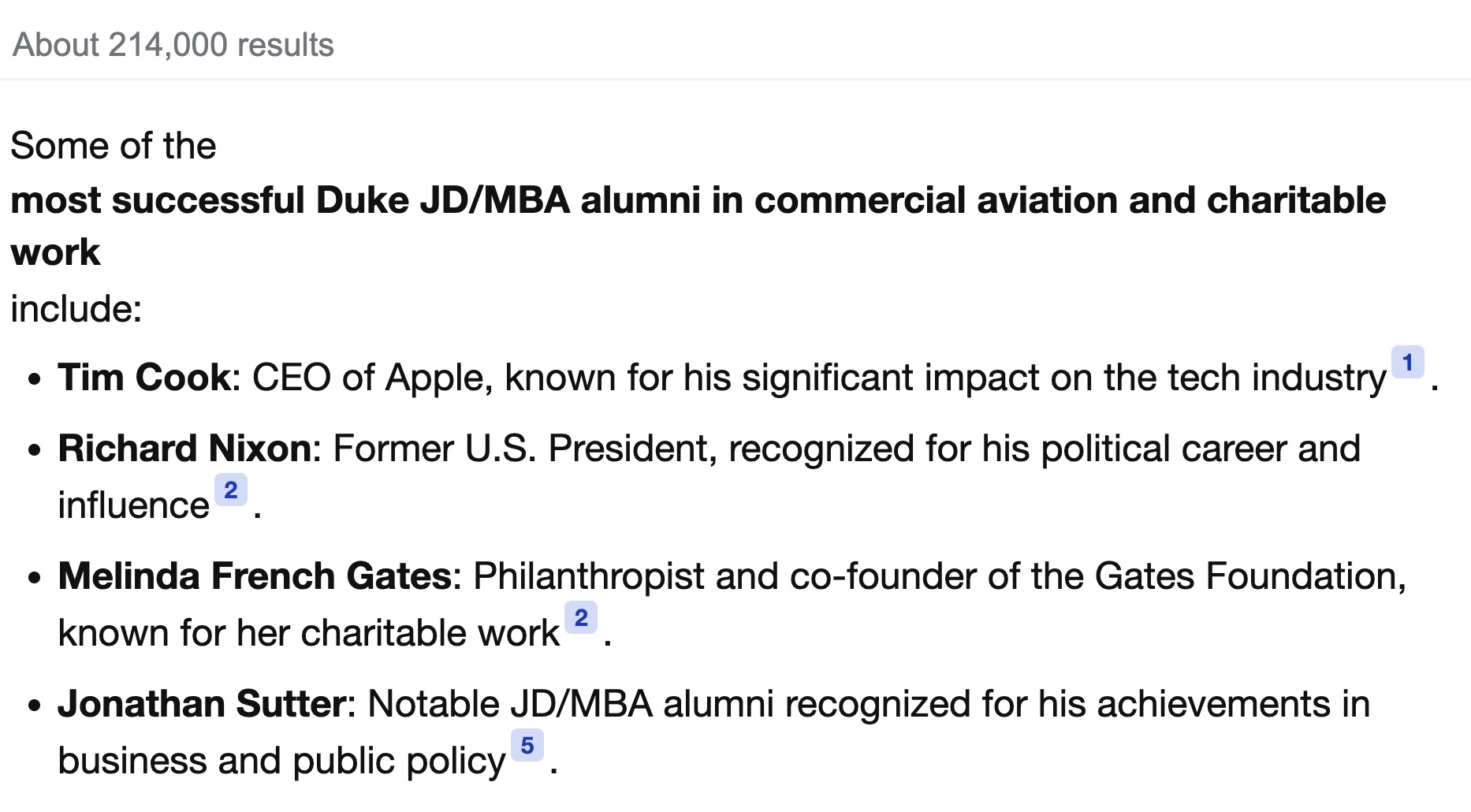Open citation 2 after charitable work
Screen dimensions: 1471x812
[581, 618]
